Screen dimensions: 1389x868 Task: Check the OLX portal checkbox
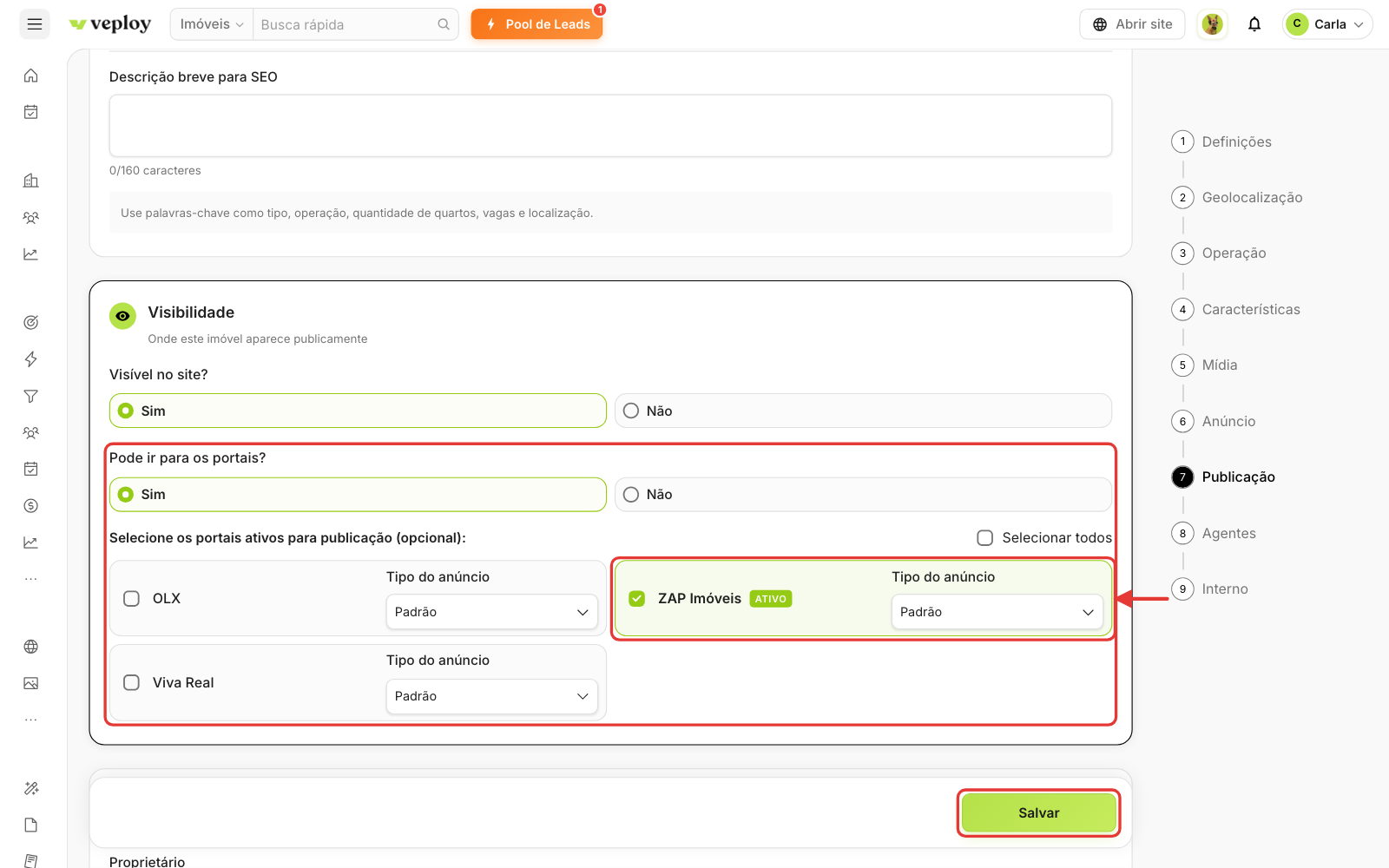(132, 599)
